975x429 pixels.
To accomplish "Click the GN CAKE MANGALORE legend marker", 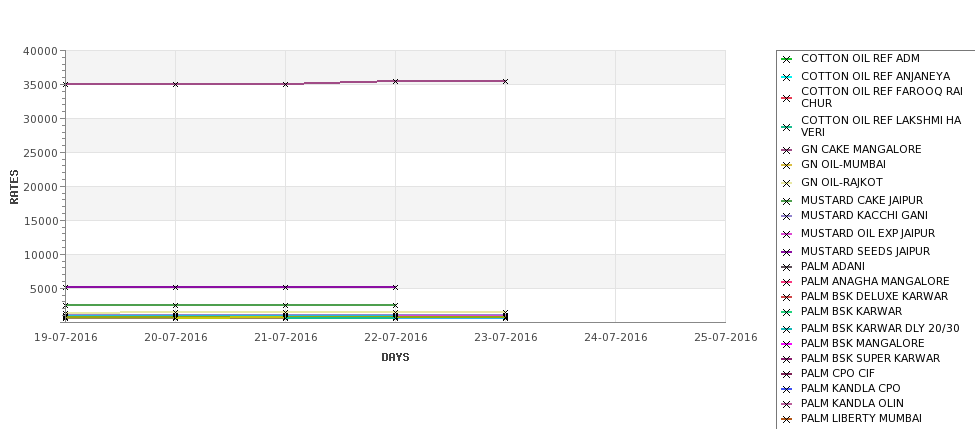I will pyautogui.click(x=786, y=150).
